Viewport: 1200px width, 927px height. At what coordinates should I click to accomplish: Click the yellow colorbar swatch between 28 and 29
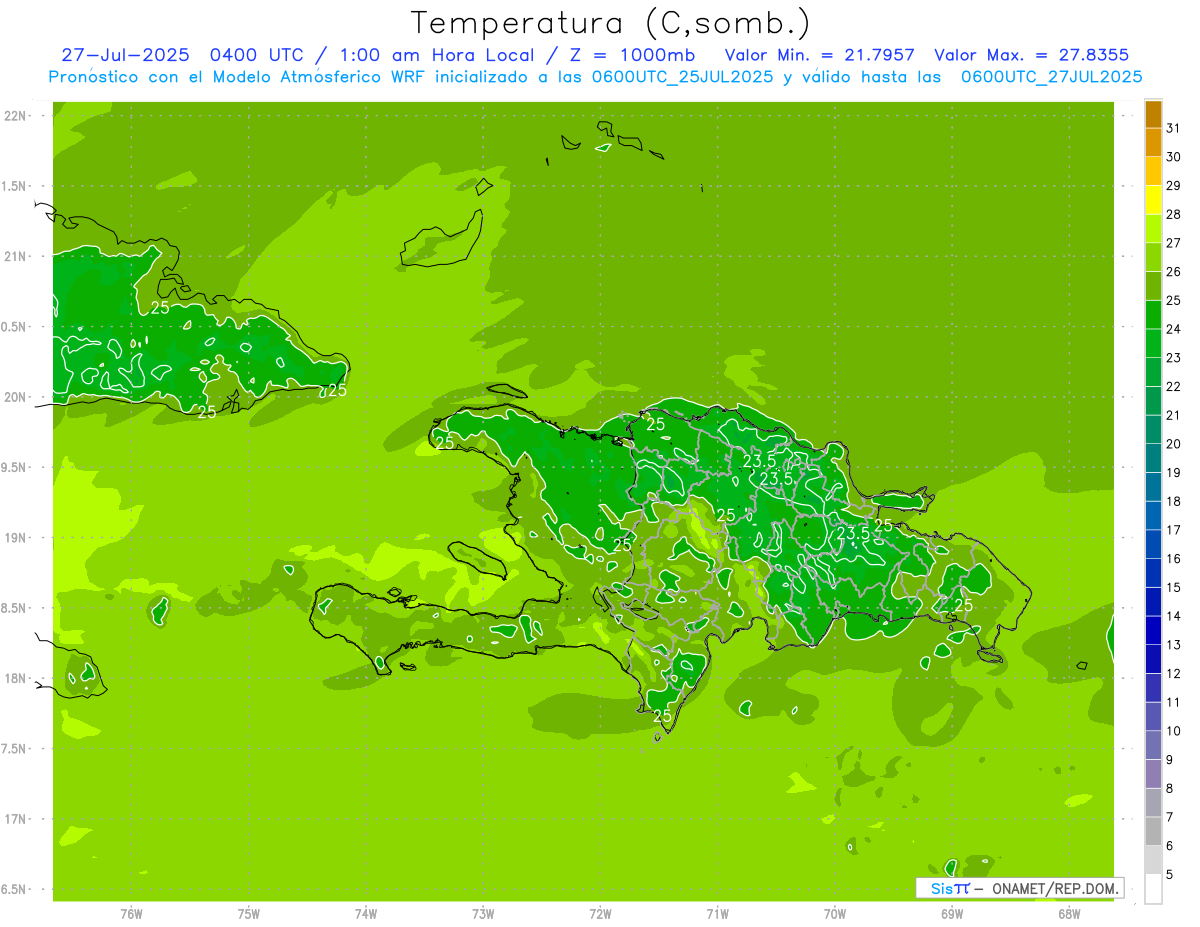pos(1153,200)
